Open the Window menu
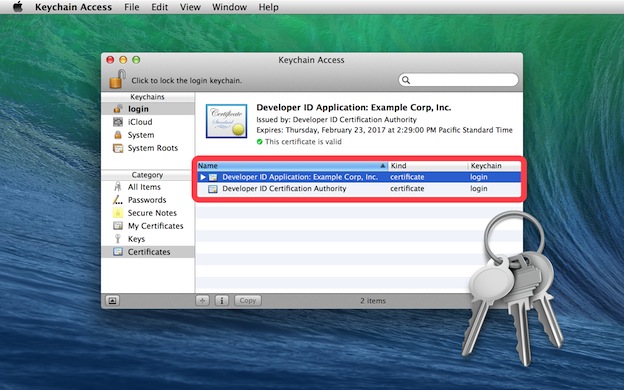This screenshot has width=624, height=390. (x=229, y=7)
